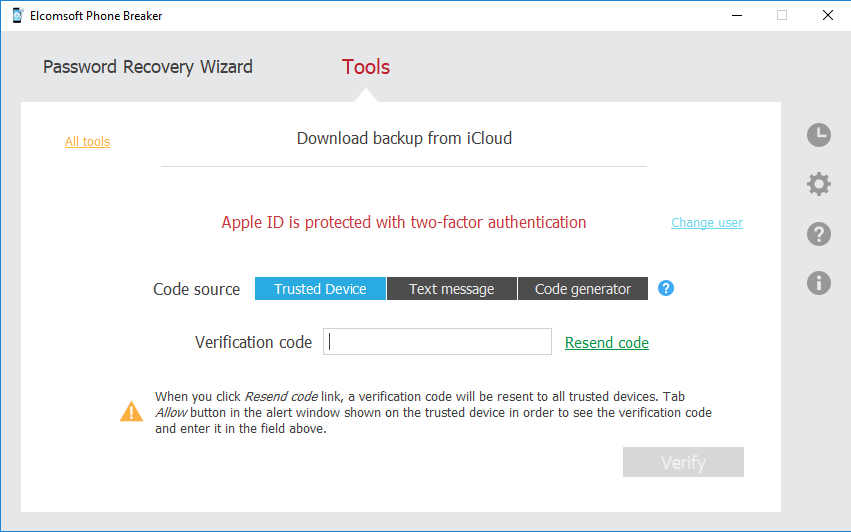851x532 pixels.
Task: Click the orange warning triangle icon
Action: coord(131,411)
